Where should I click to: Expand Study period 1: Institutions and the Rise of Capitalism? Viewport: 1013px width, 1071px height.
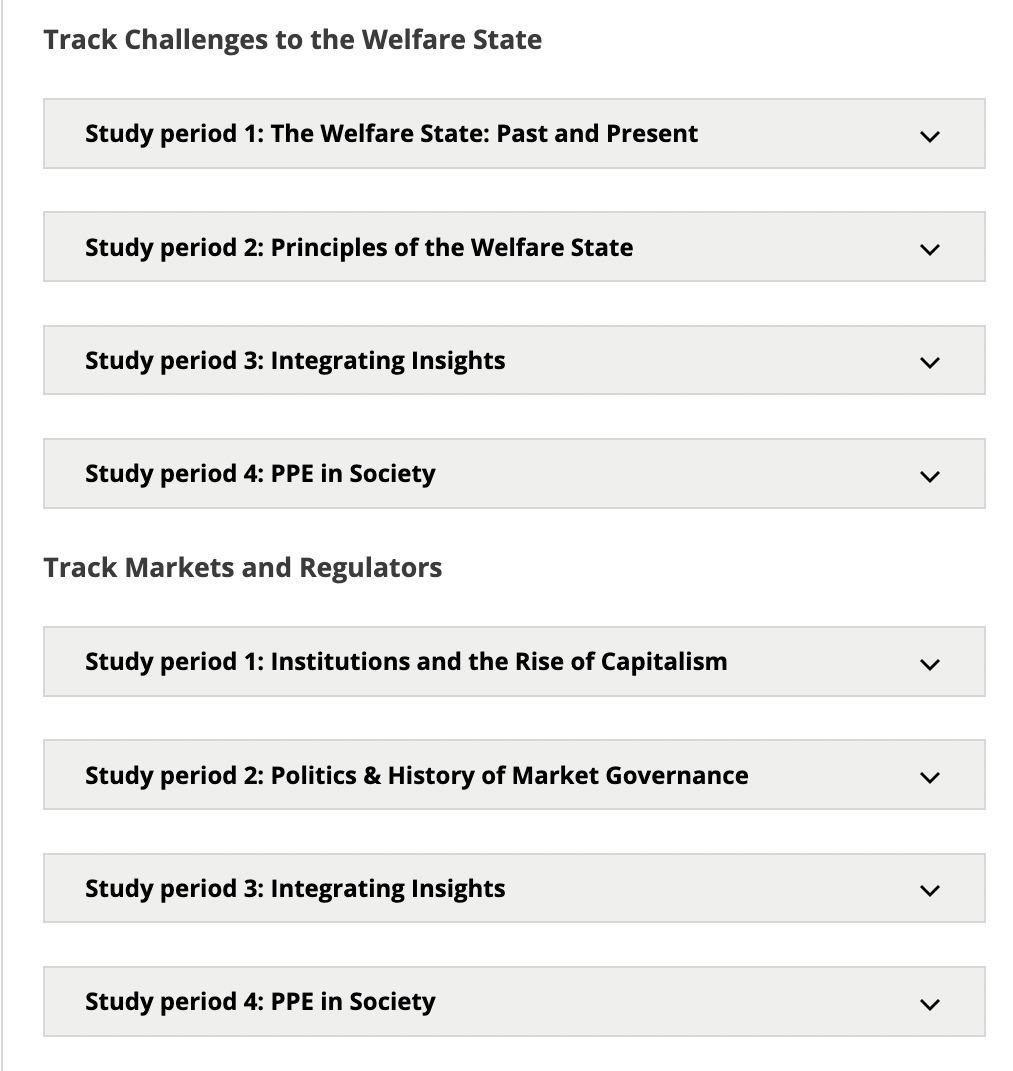point(406,662)
